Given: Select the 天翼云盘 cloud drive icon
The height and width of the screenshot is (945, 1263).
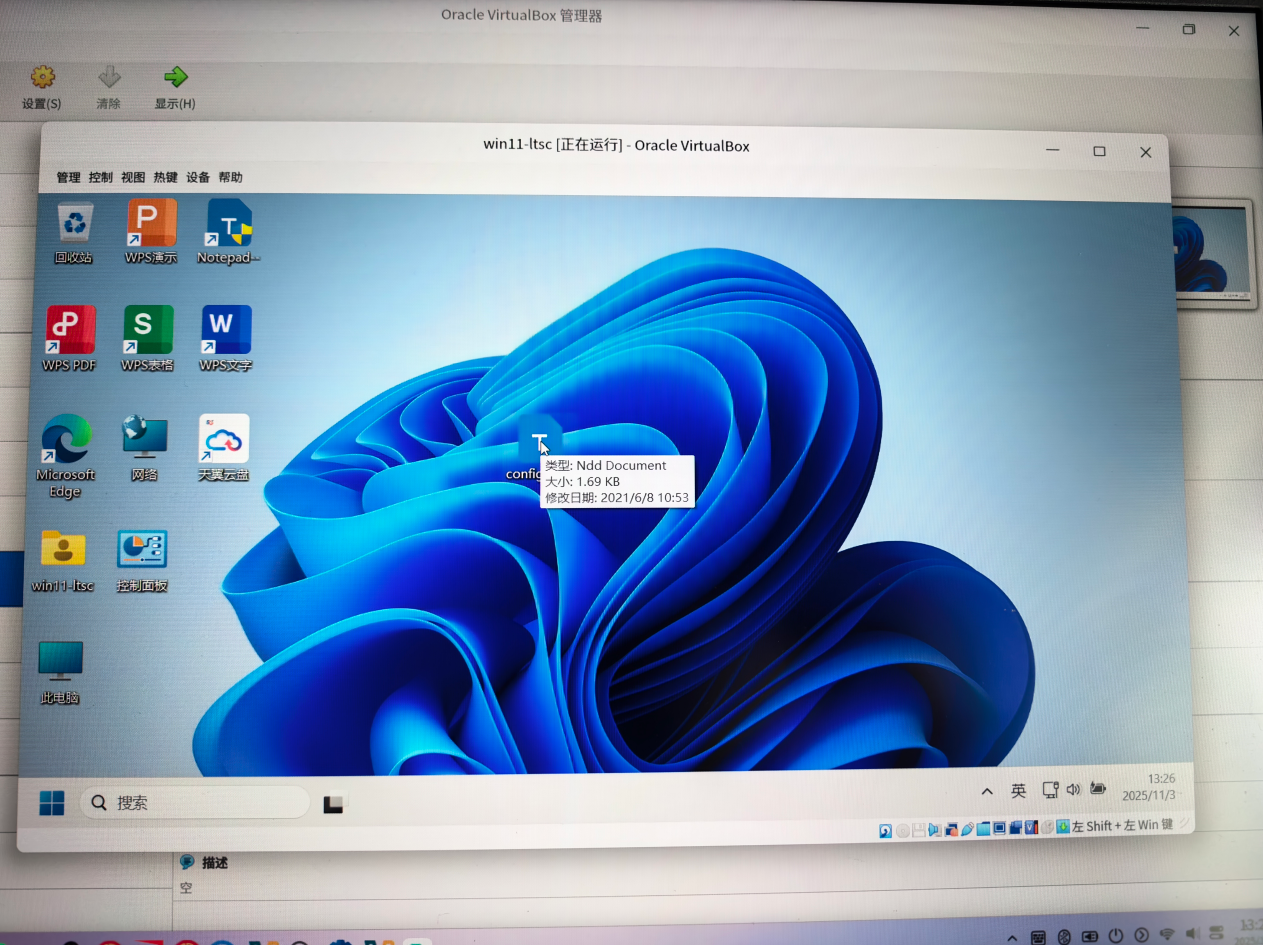Looking at the screenshot, I should (x=224, y=448).
